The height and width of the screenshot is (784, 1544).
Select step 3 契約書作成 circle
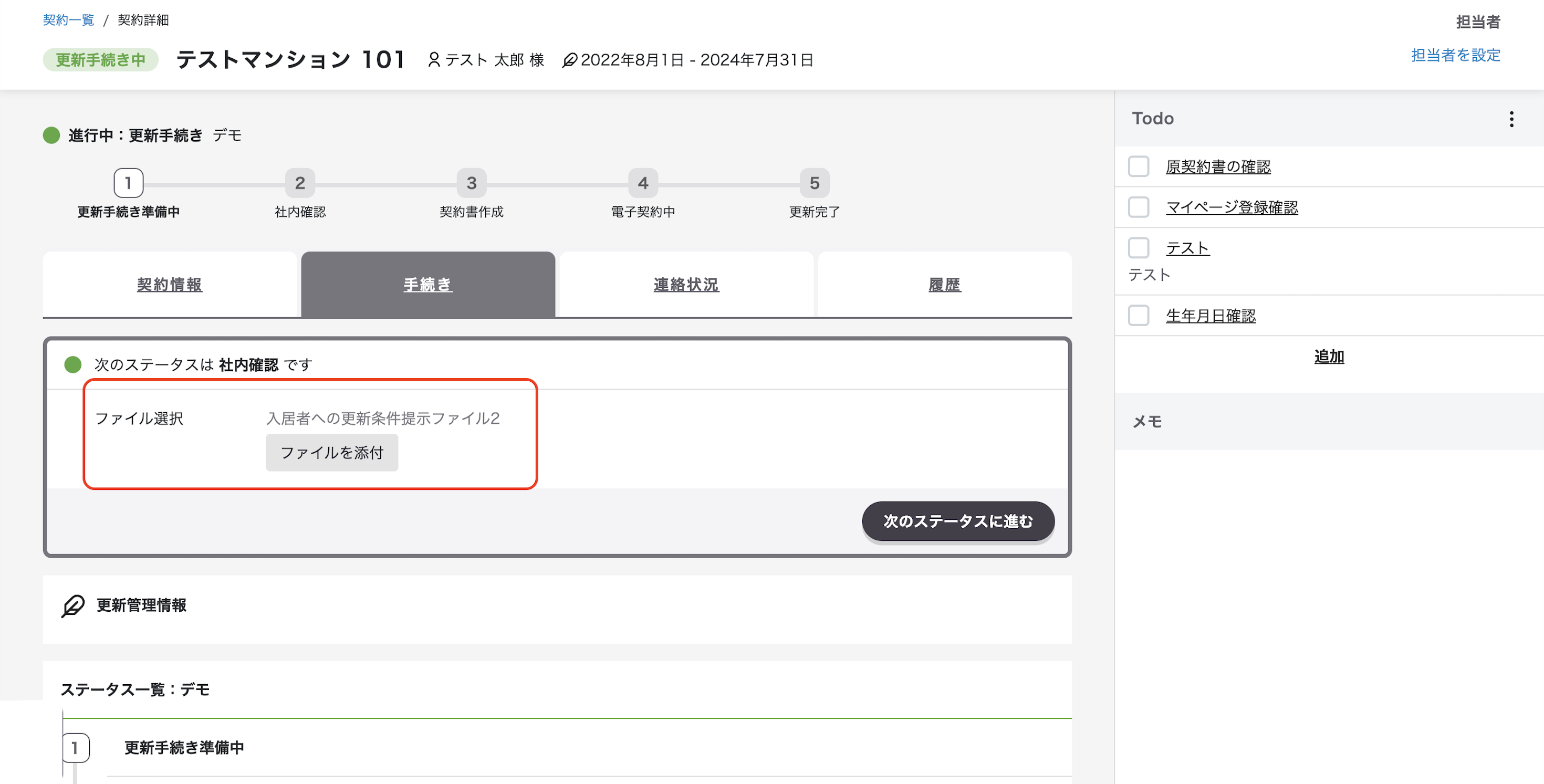point(472,183)
